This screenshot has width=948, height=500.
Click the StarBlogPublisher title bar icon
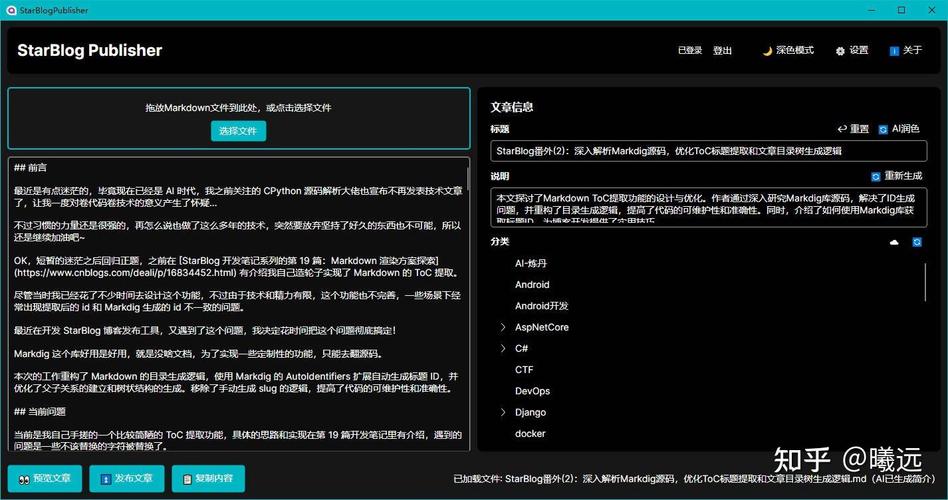[10, 10]
